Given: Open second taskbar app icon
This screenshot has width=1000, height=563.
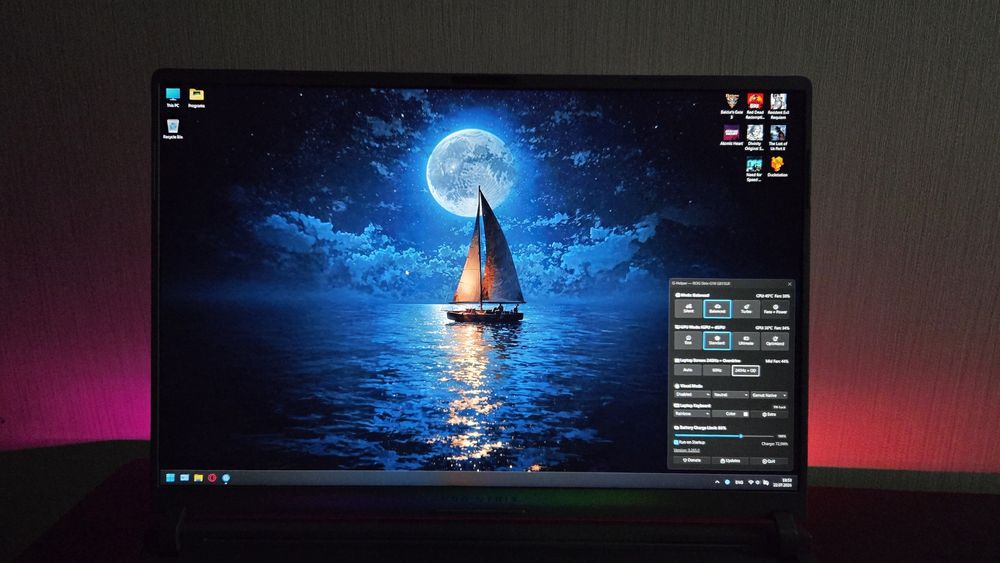Looking at the screenshot, I should click(184, 478).
